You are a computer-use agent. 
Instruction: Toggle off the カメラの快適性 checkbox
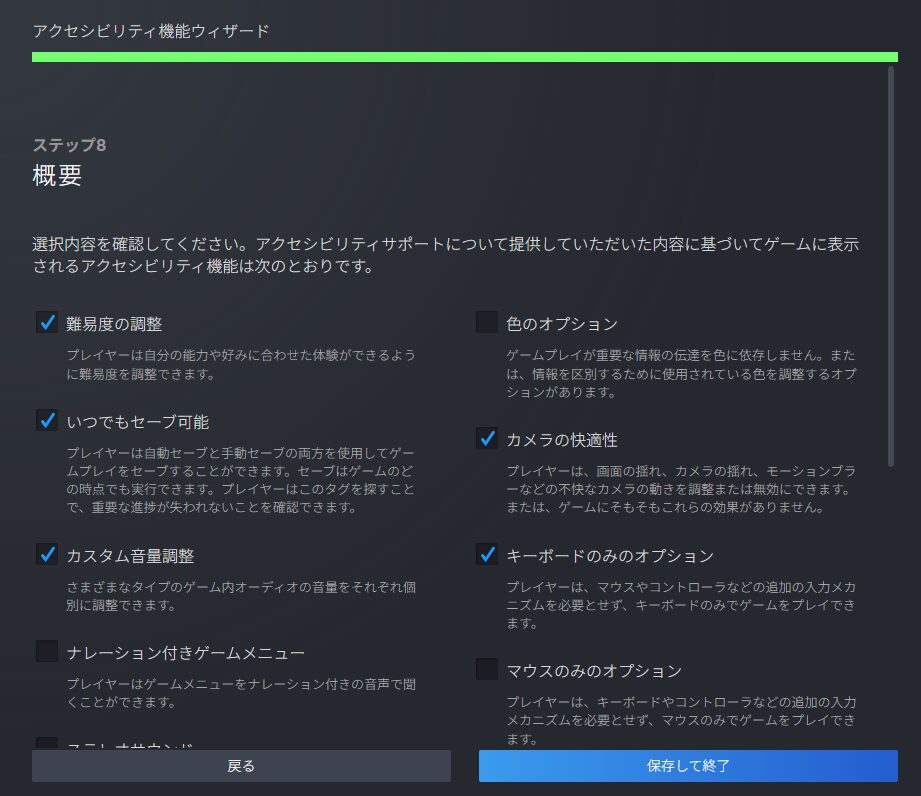pos(487,438)
